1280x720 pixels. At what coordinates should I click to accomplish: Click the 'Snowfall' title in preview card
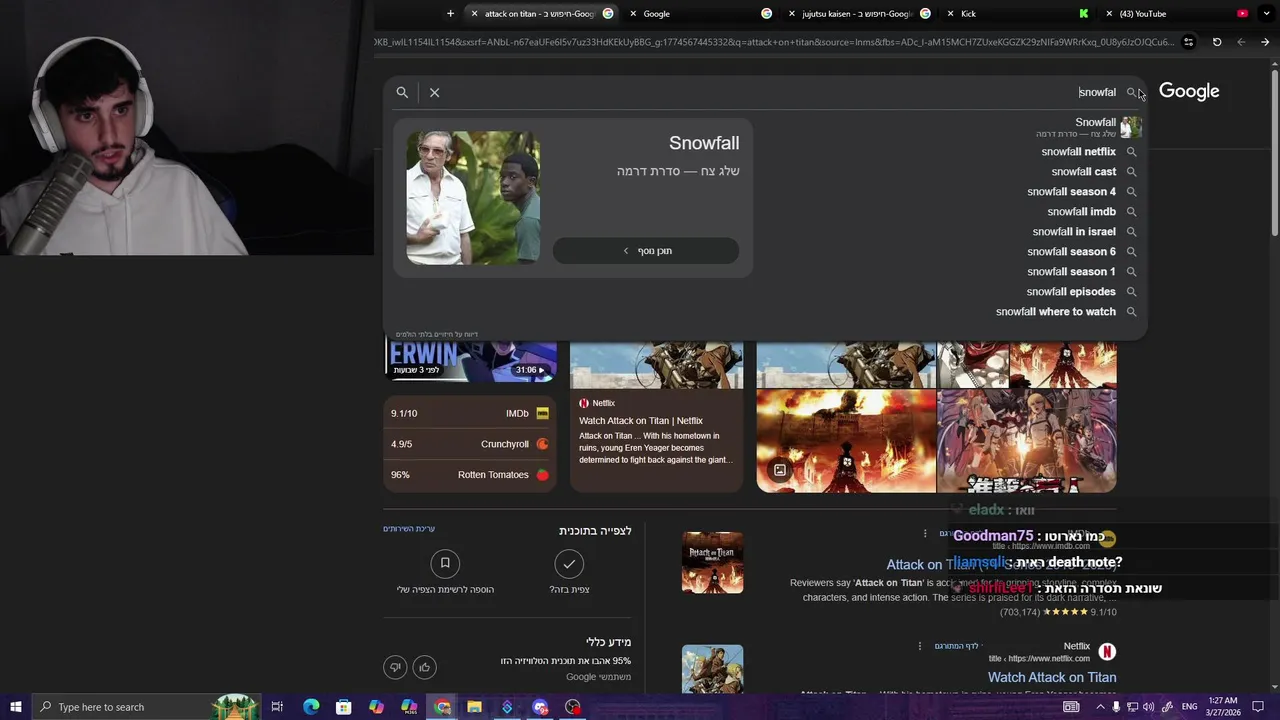pos(704,144)
